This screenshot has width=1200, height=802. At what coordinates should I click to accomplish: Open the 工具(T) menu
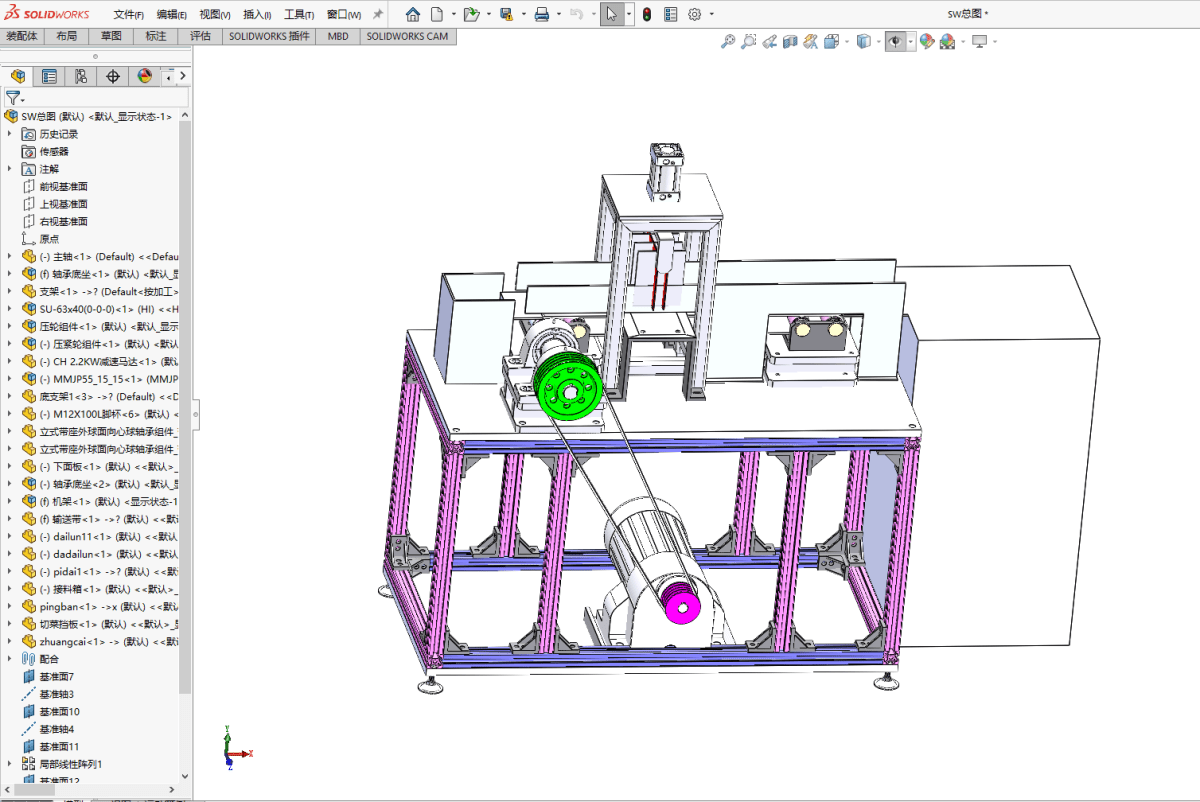point(299,15)
